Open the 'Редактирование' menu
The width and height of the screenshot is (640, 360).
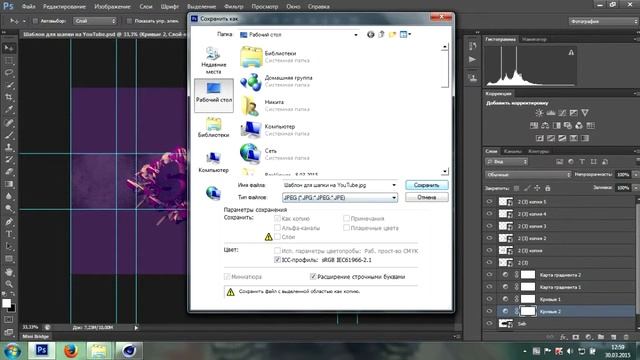click(64, 7)
